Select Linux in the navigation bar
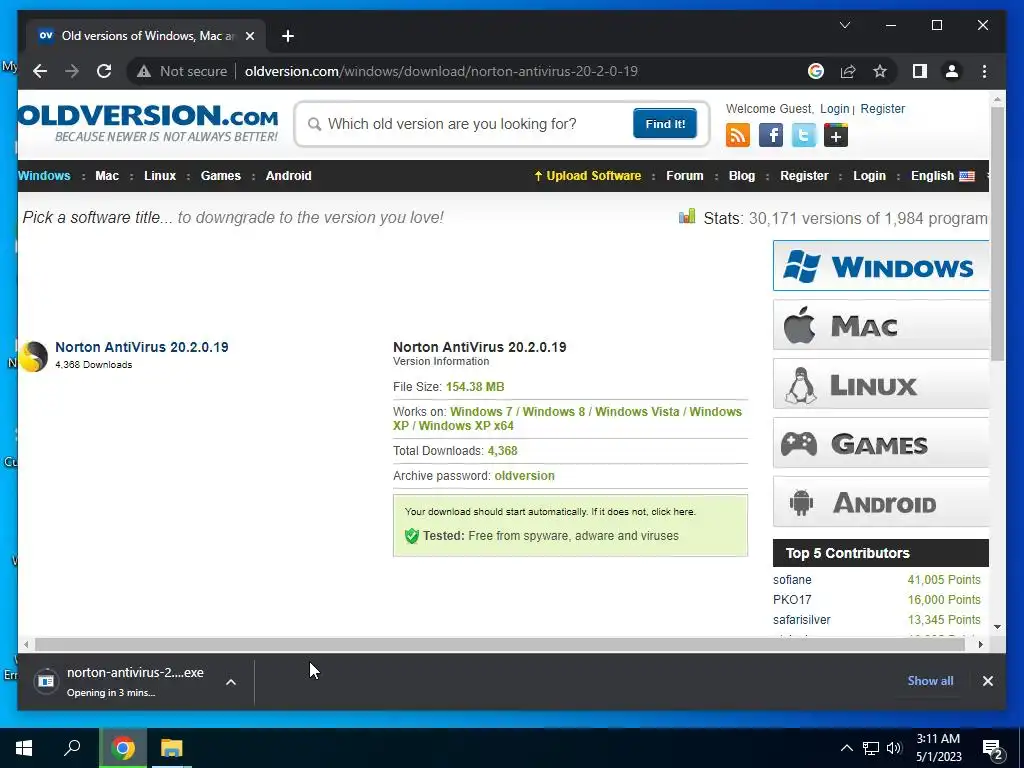 (160, 176)
